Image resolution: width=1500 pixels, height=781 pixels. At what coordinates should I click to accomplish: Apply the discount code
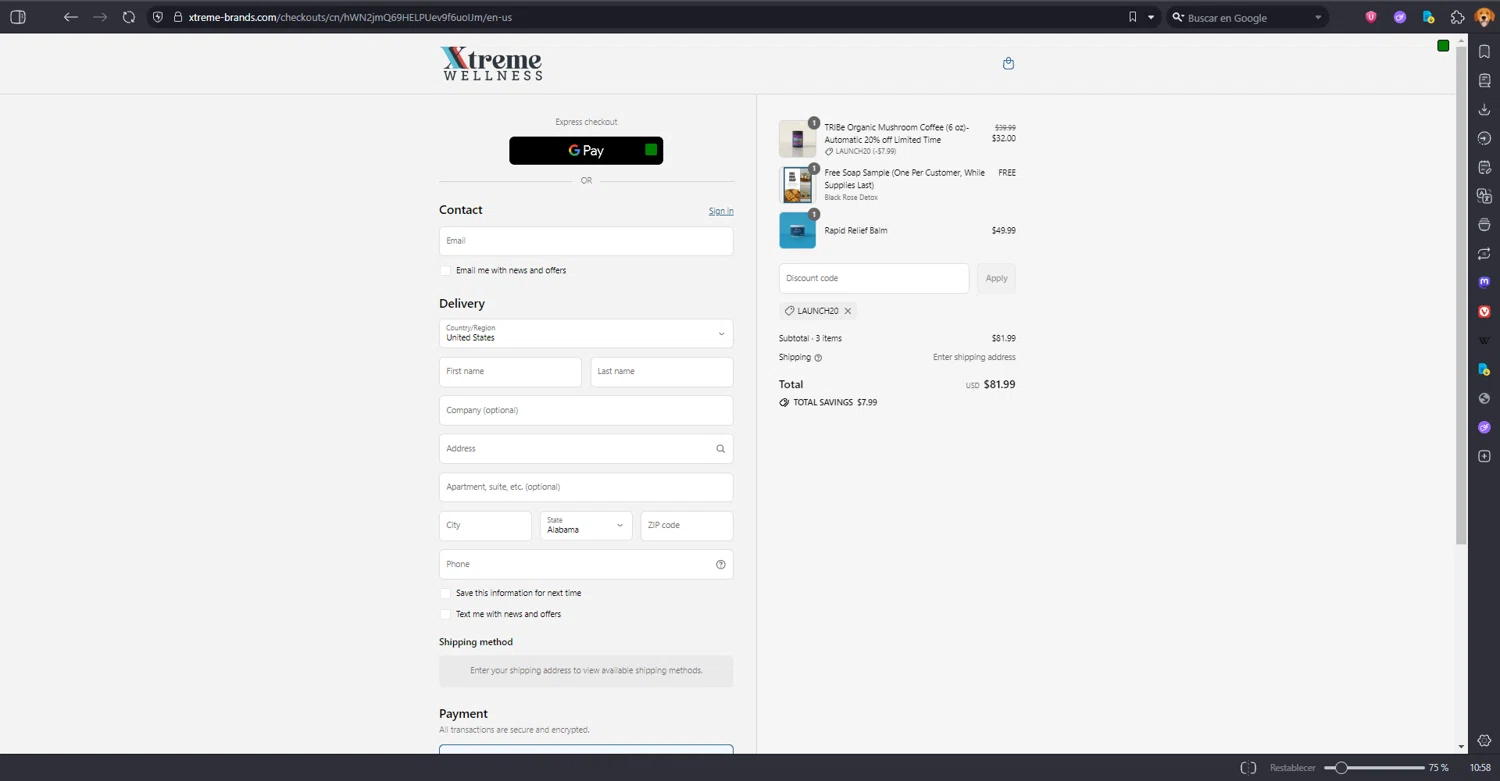tap(996, 278)
